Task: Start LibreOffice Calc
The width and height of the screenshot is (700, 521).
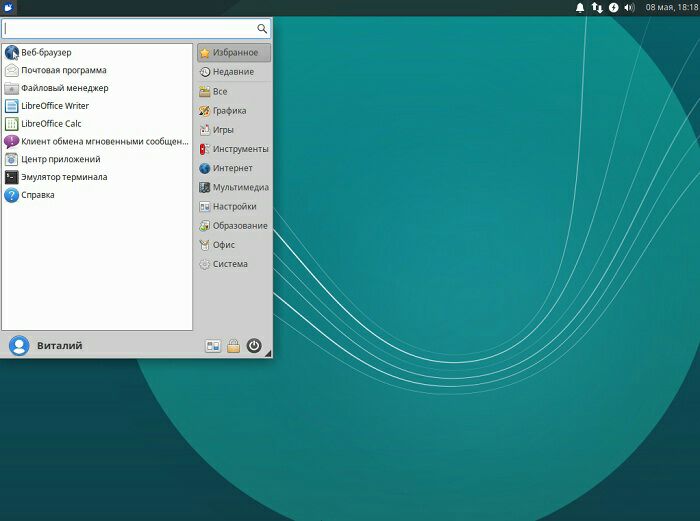Action: [x=97, y=124]
